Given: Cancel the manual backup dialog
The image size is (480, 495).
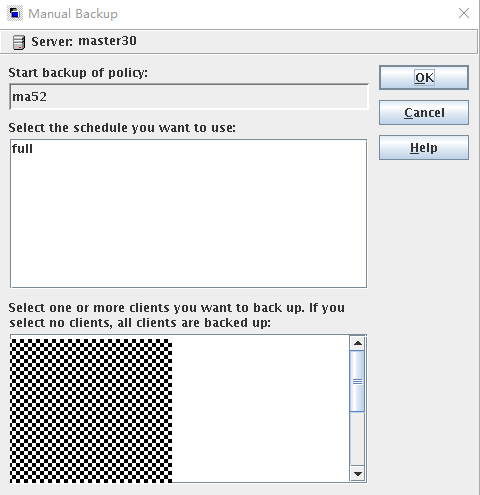Looking at the screenshot, I should pos(424,113).
